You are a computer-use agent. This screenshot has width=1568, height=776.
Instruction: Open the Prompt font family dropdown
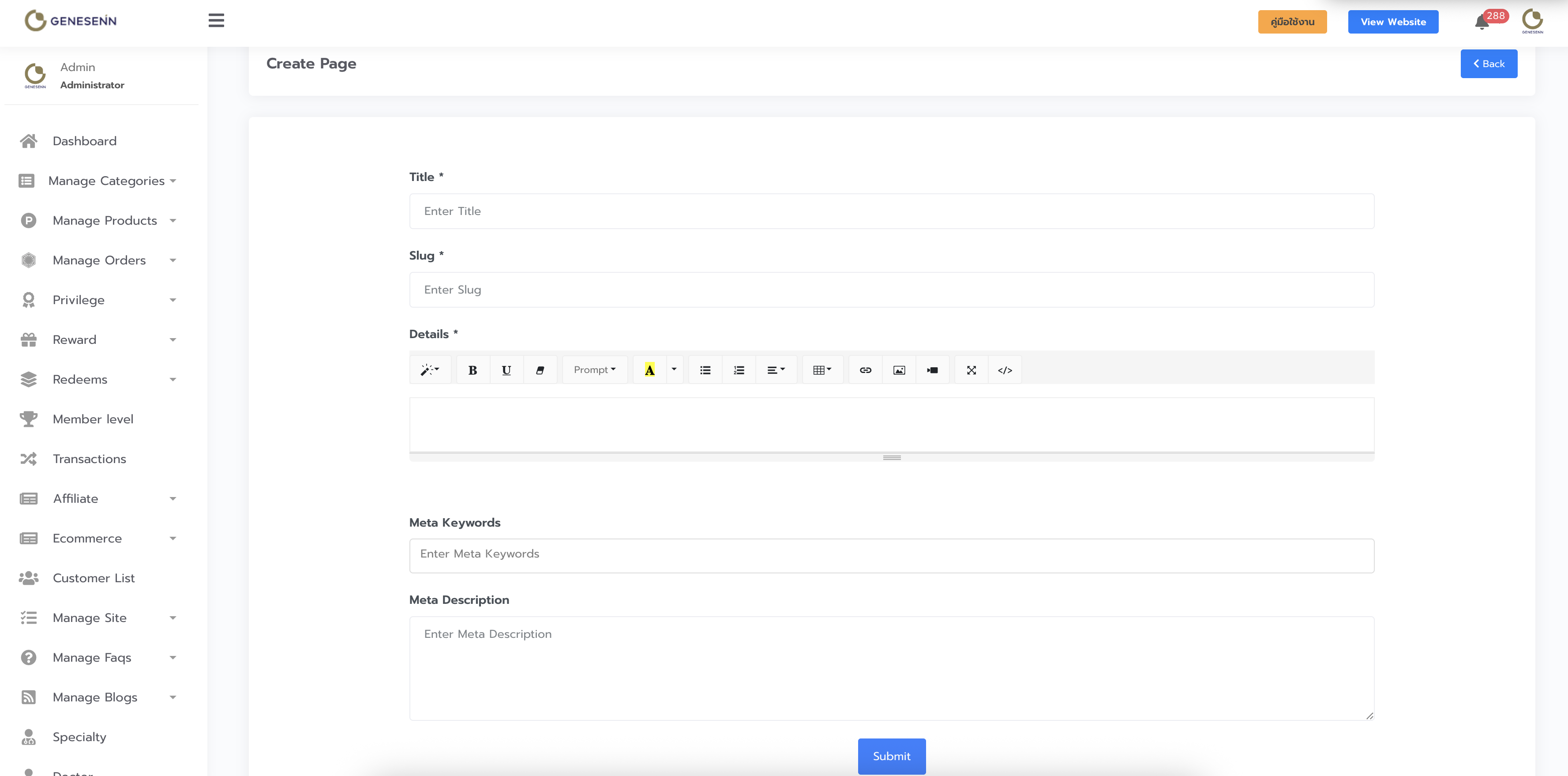click(x=594, y=370)
